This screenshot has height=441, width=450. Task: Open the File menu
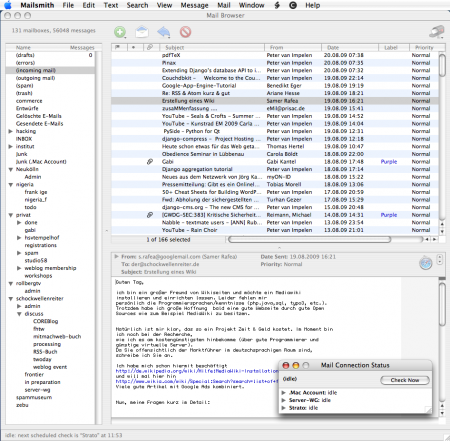point(68,5)
